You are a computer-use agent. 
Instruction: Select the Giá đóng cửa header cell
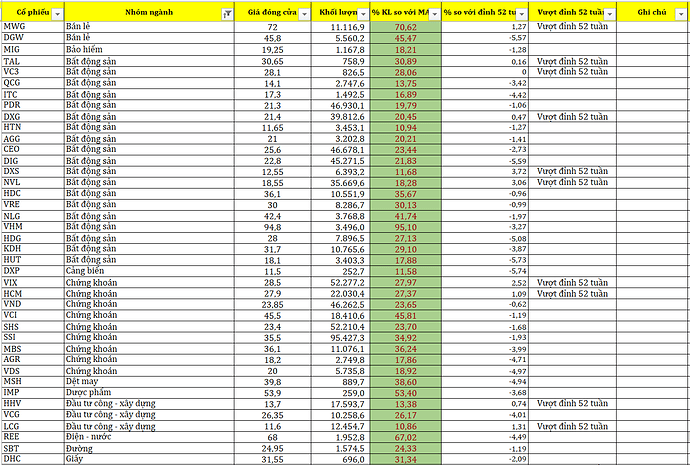(x=273, y=12)
